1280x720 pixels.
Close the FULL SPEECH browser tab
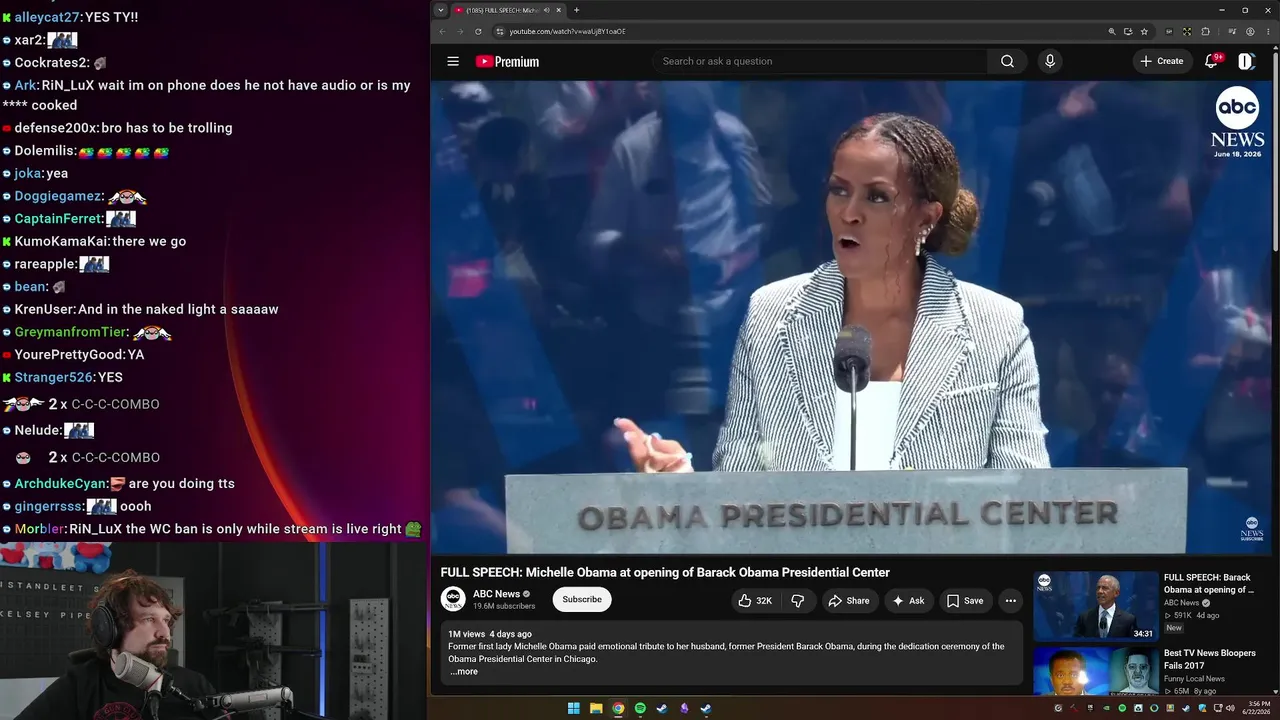coord(560,10)
